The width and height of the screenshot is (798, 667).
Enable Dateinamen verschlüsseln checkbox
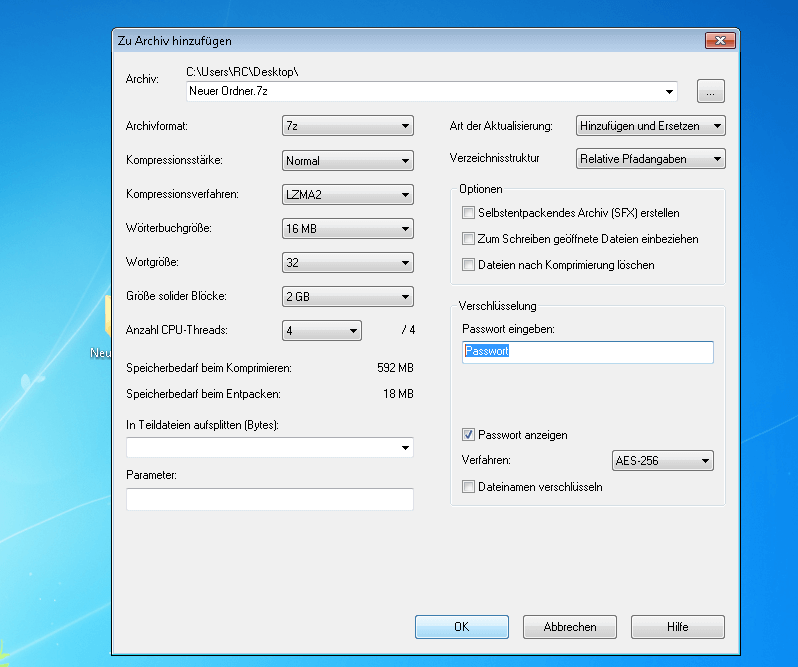point(468,487)
